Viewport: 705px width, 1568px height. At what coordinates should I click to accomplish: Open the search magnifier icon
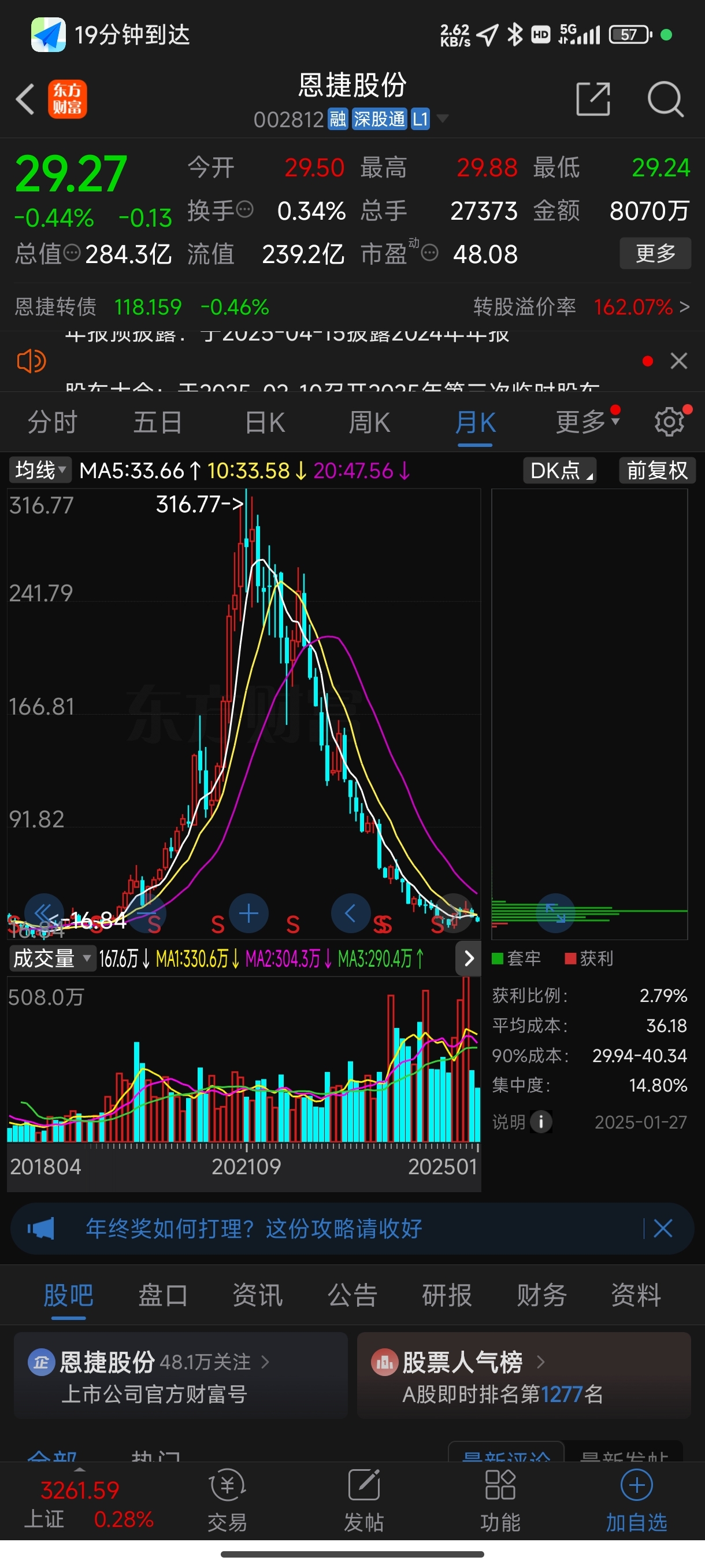click(666, 99)
